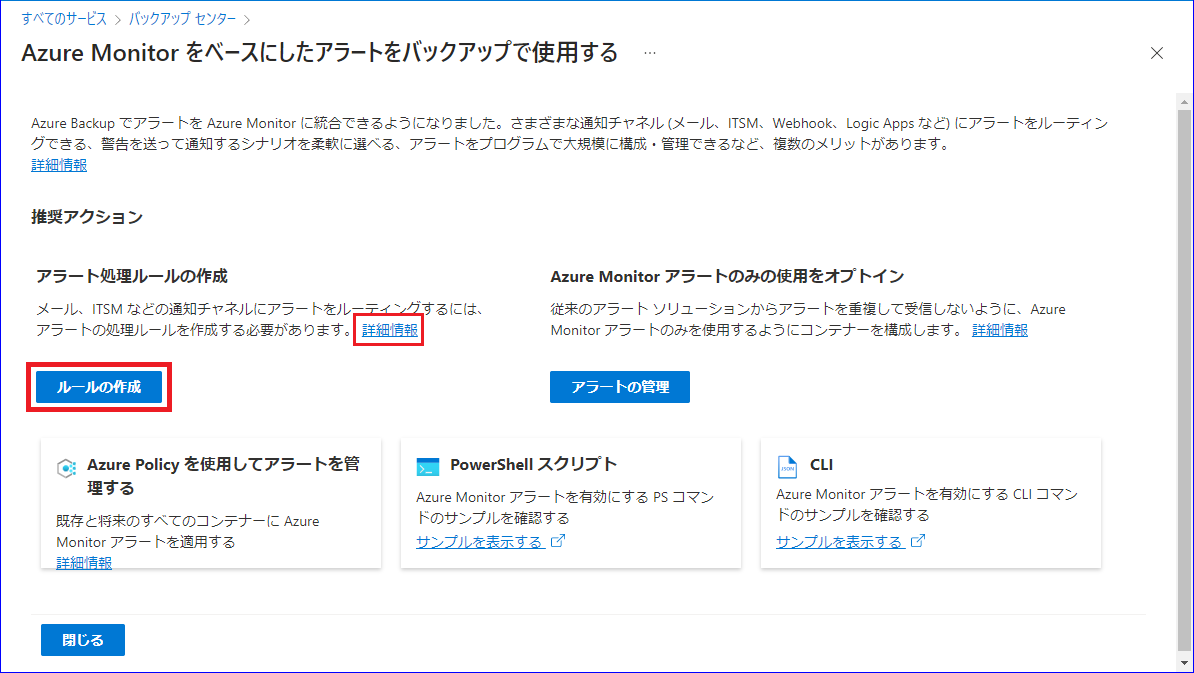Viewport: 1194px width, 673px height.
Task: Click the Azure Policy hexagon icon
Action: tap(66, 467)
